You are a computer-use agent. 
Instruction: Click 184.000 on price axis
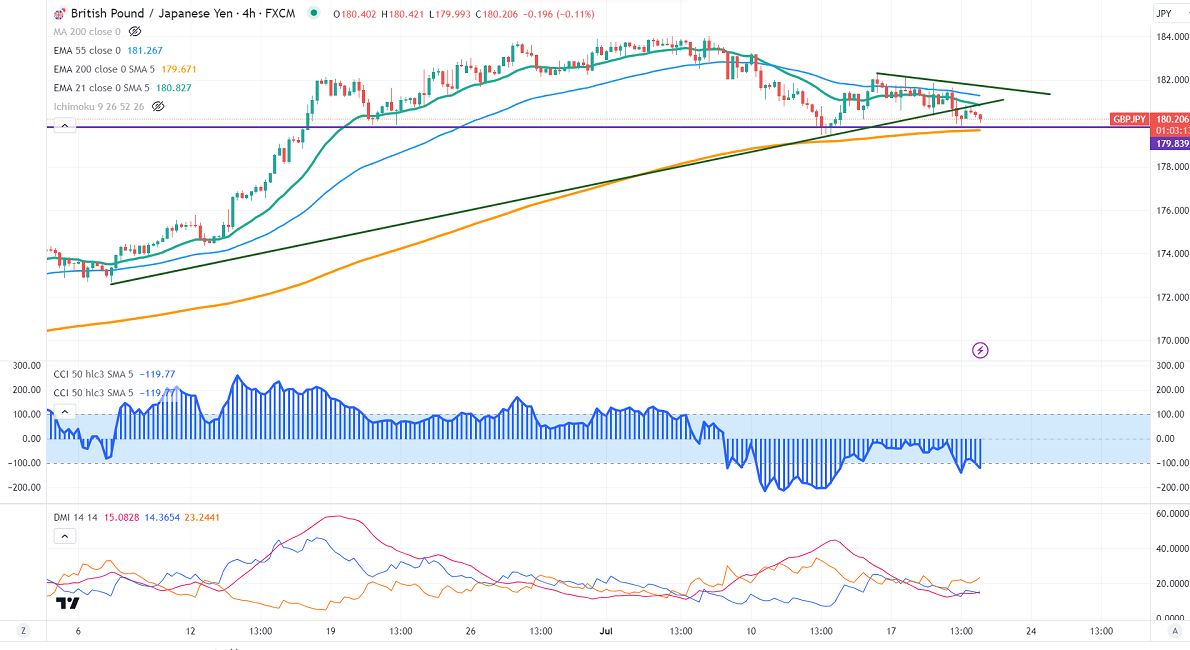pyautogui.click(x=1172, y=36)
